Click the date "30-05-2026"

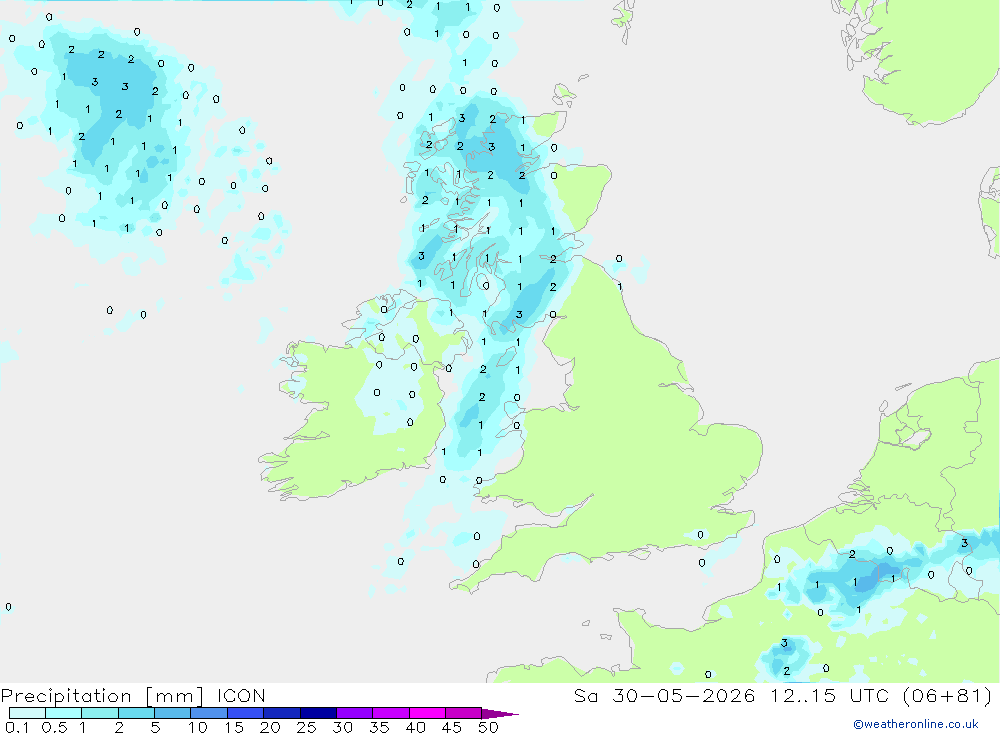coord(684,695)
